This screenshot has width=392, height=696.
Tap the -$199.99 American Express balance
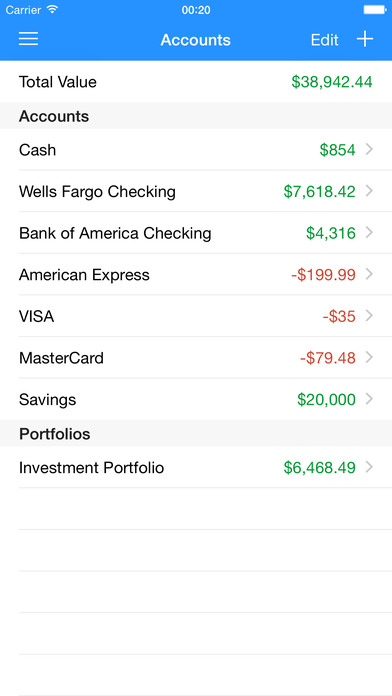tap(323, 275)
